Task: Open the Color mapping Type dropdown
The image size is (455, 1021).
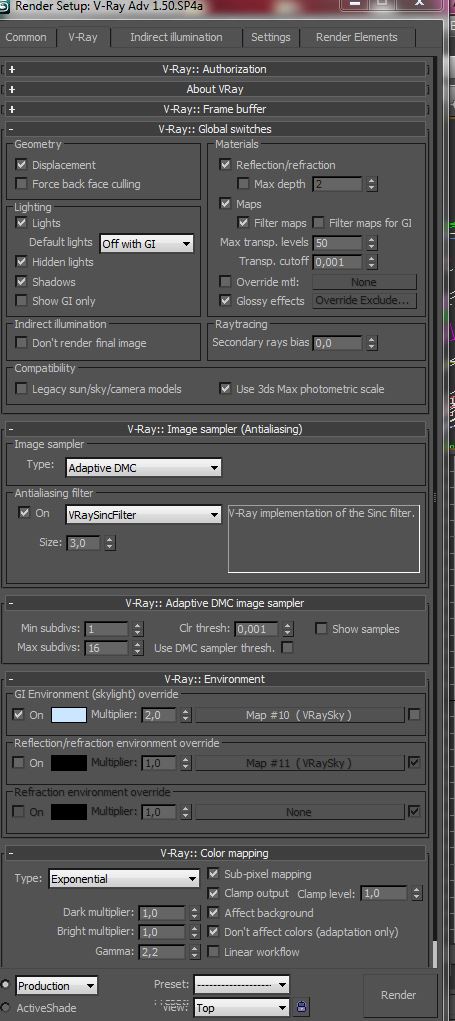Action: click(x=124, y=878)
